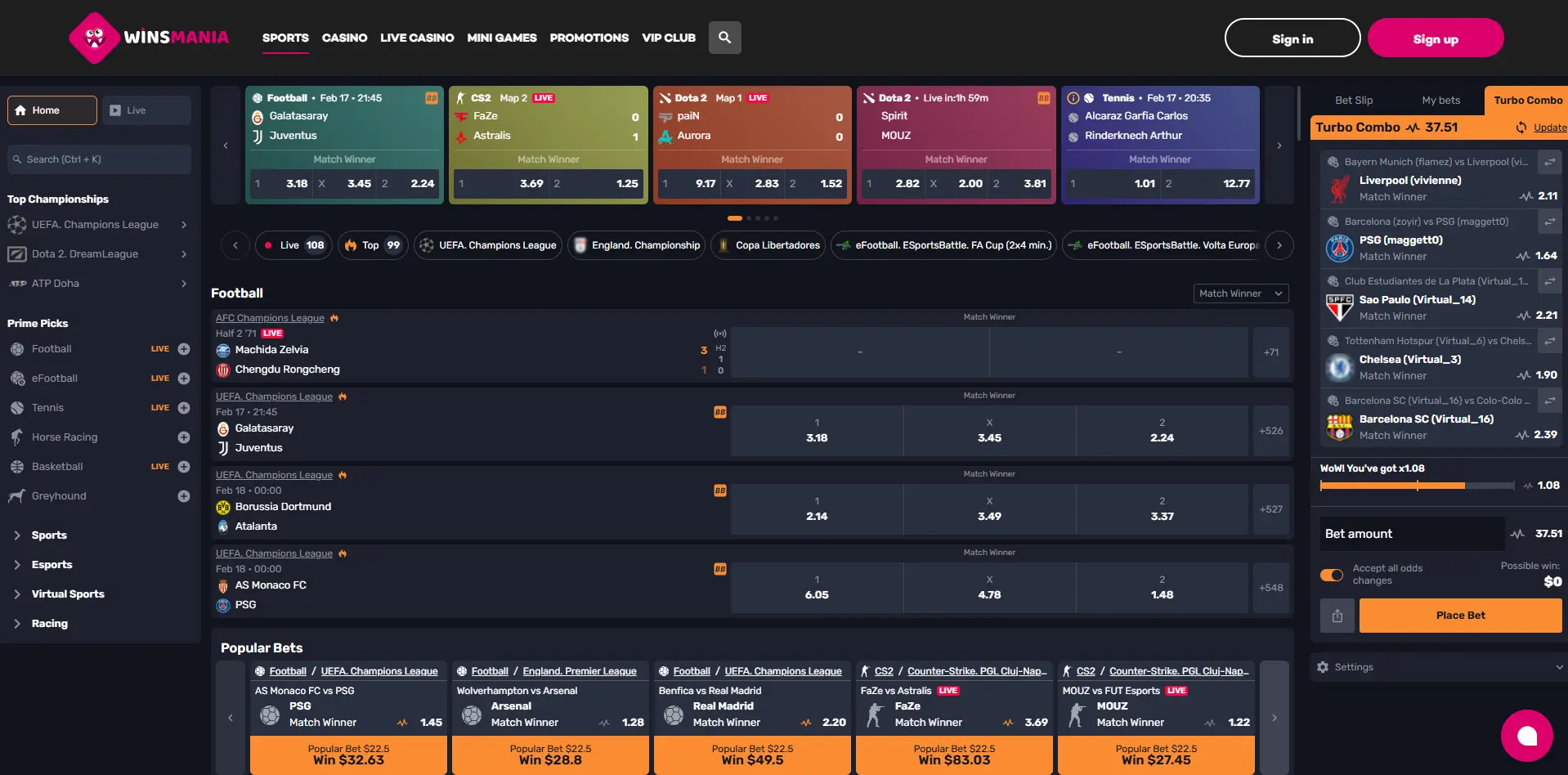
Task: Expand the Settings panel in bet slip
Action: (1438, 667)
